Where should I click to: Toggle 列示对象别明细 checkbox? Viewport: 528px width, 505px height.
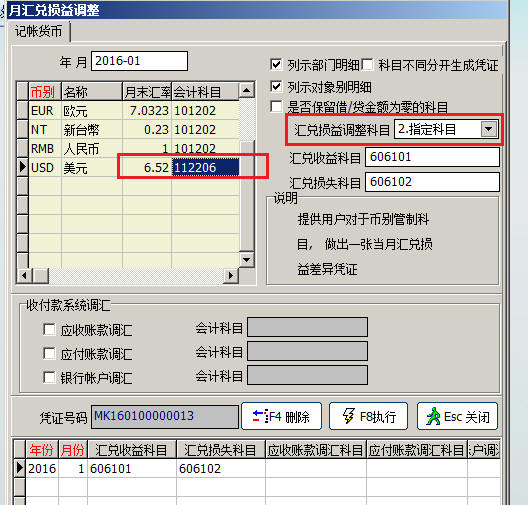(276, 87)
